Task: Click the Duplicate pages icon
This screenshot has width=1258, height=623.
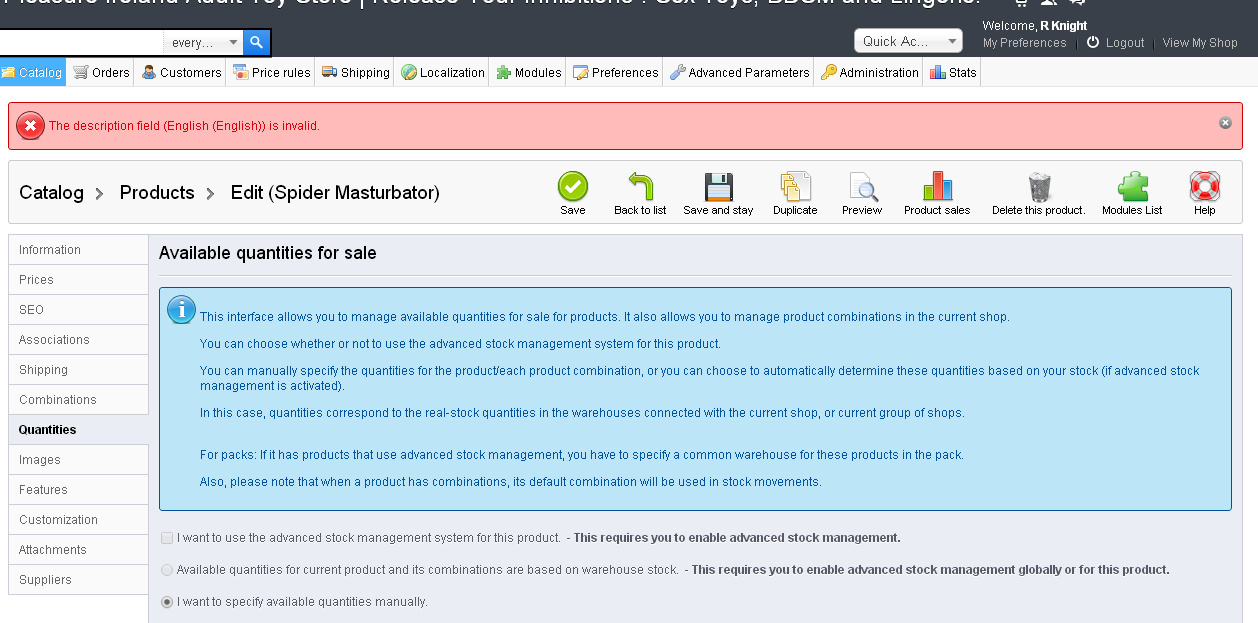Action: [795, 186]
